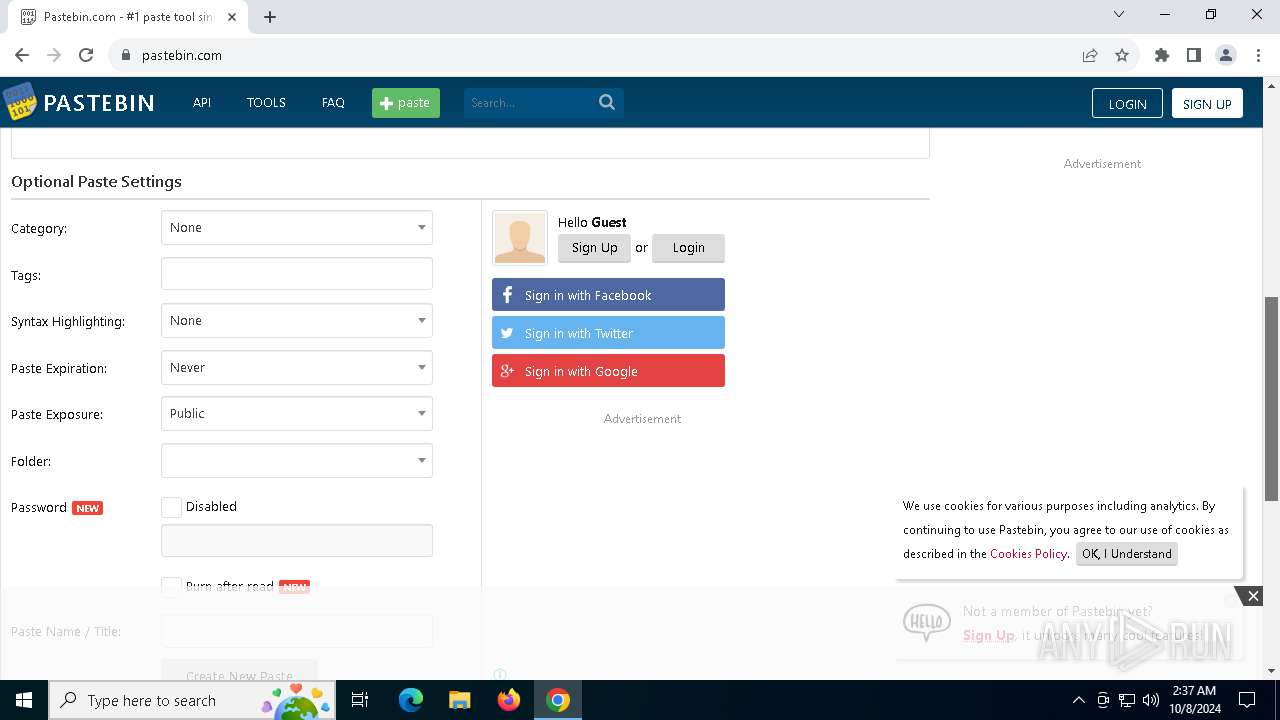Open the Chrome extensions puzzle icon
Viewport: 1280px width, 720px height.
click(1162, 55)
